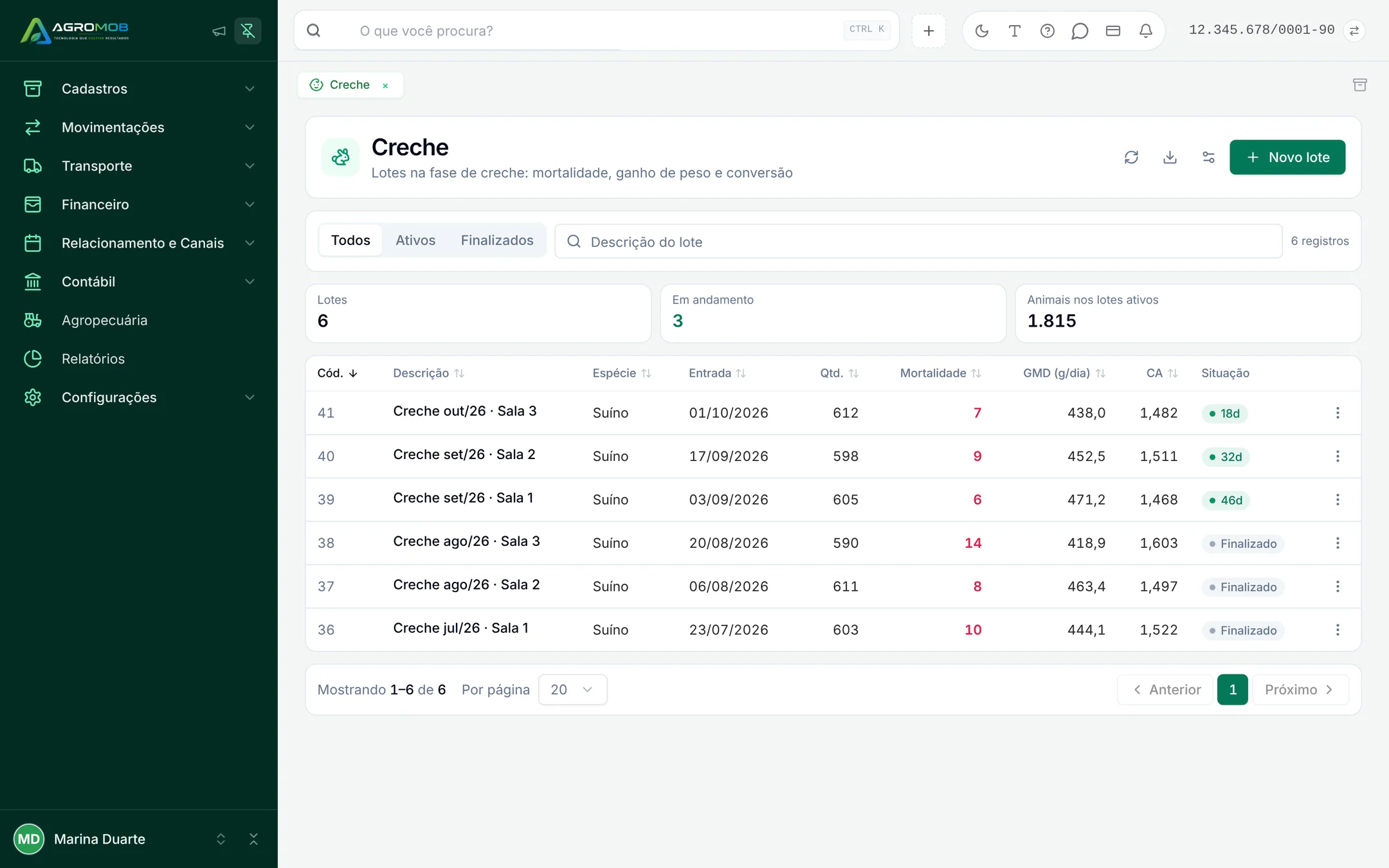The width and height of the screenshot is (1389, 868).
Task: Open notifications bell icon
Action: 1145,31
